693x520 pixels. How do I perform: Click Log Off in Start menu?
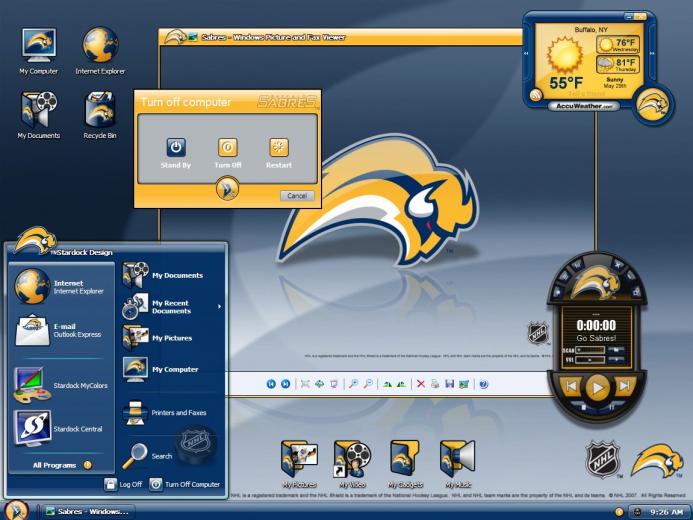click(123, 484)
